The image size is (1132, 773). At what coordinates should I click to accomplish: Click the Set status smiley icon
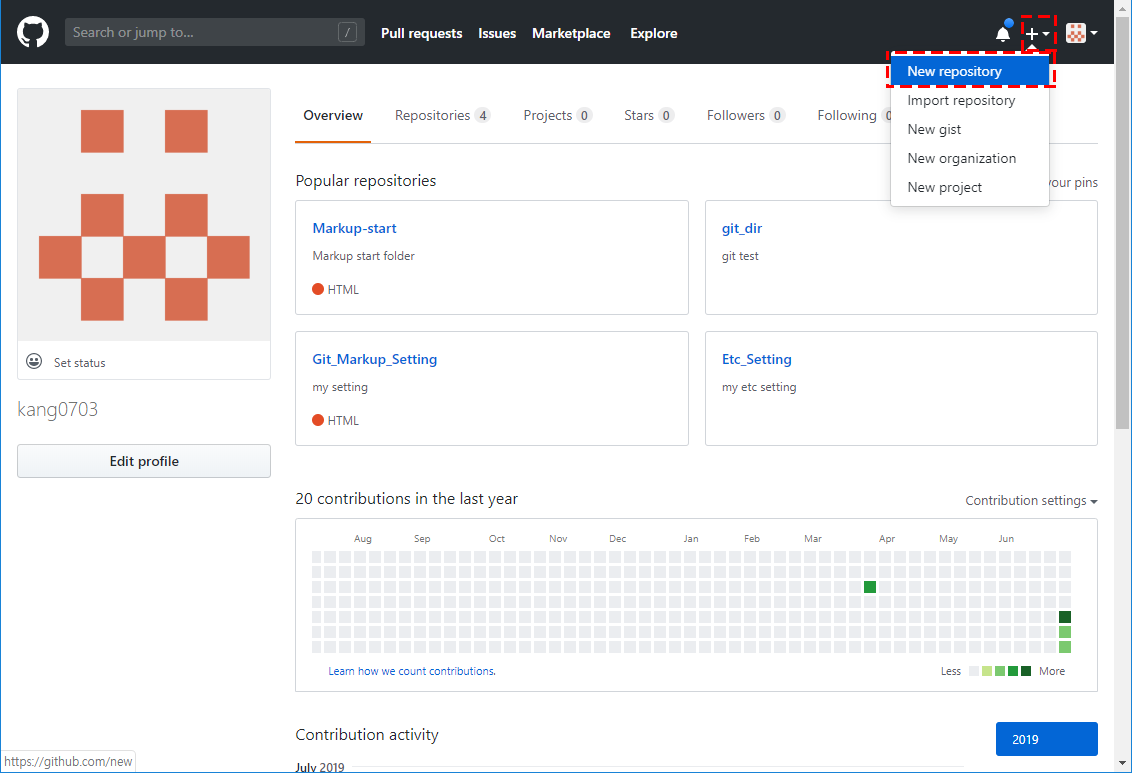tap(34, 362)
